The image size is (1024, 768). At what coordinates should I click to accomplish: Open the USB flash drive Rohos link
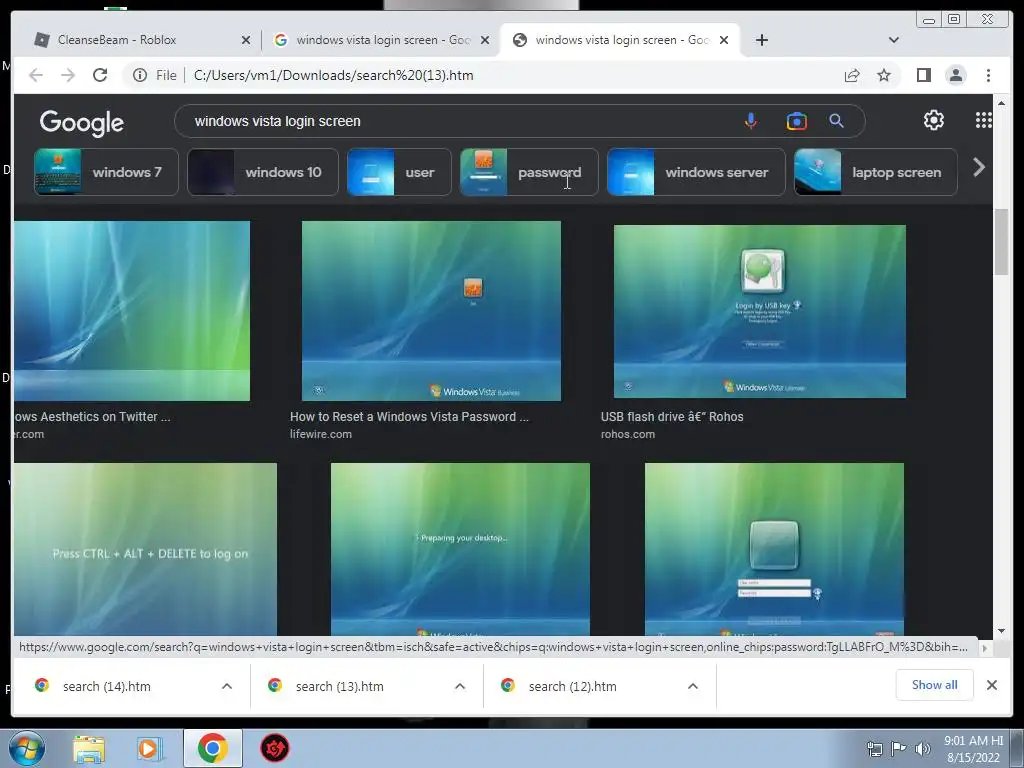tap(672, 417)
